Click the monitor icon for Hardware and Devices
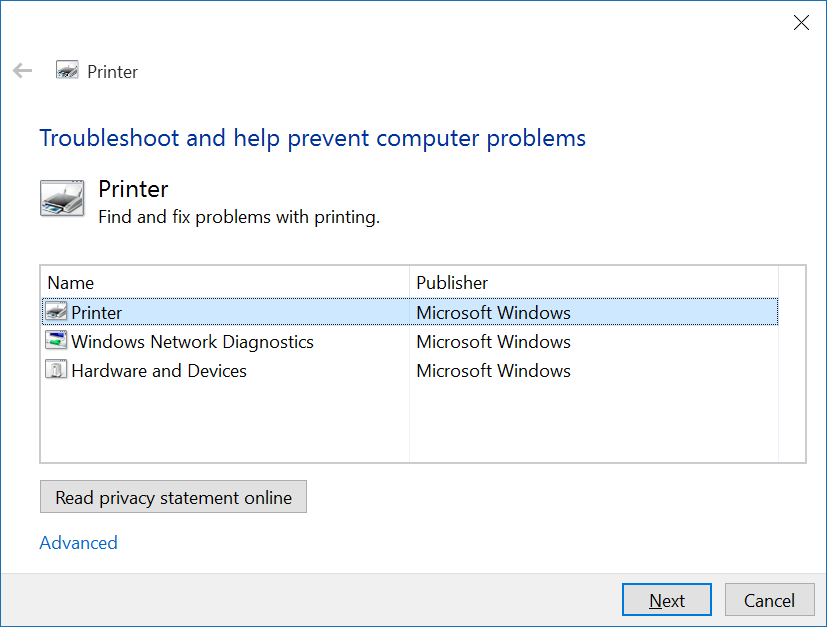The height and width of the screenshot is (627, 827). (57, 370)
